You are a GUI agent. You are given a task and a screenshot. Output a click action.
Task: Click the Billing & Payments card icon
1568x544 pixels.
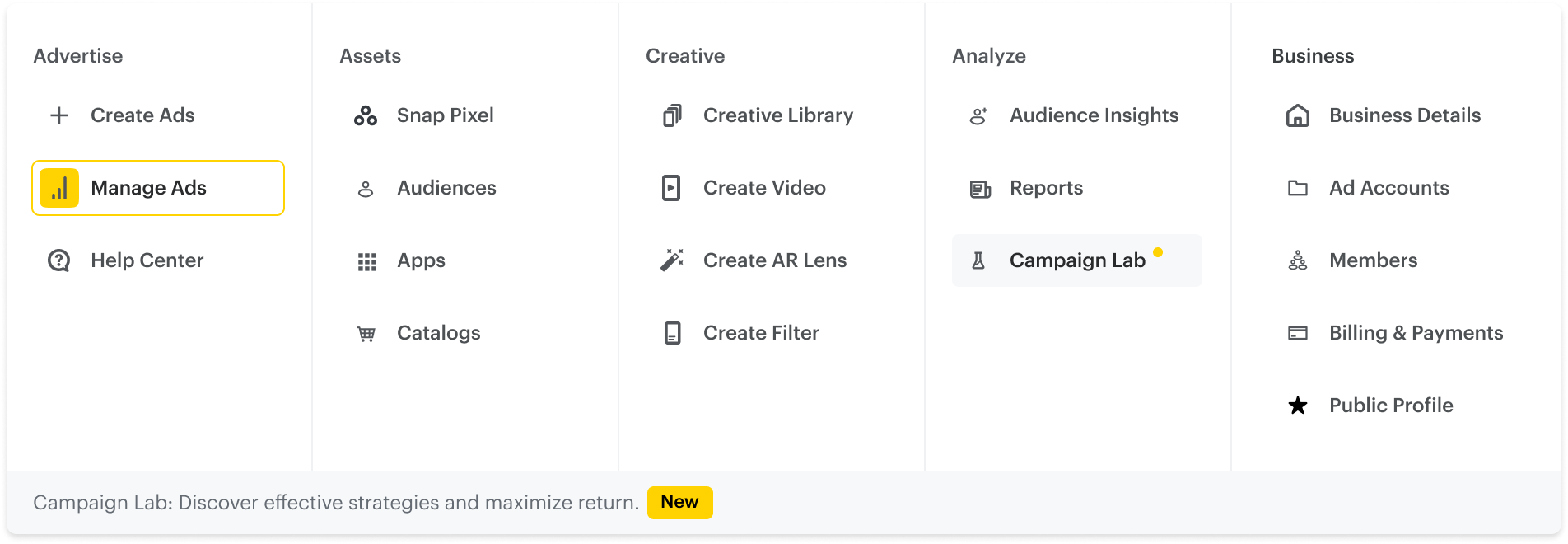coord(1298,333)
